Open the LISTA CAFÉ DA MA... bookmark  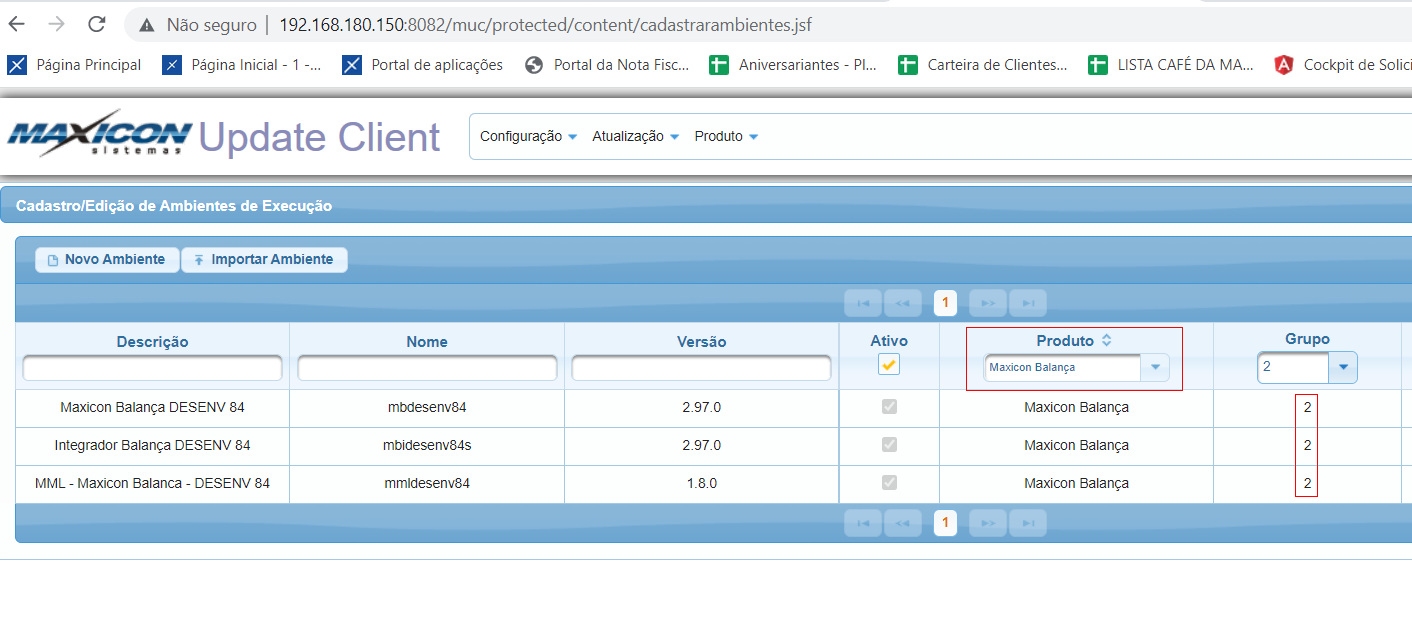pyautogui.click(x=1171, y=65)
